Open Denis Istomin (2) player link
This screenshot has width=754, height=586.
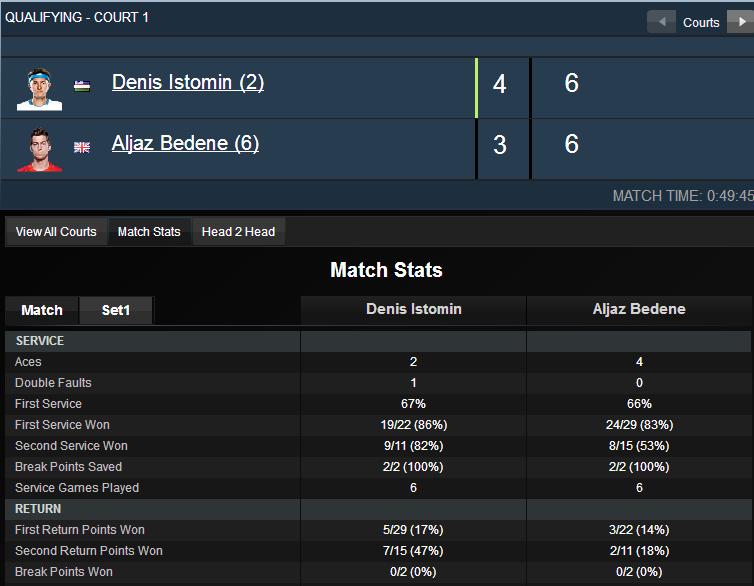pos(188,82)
